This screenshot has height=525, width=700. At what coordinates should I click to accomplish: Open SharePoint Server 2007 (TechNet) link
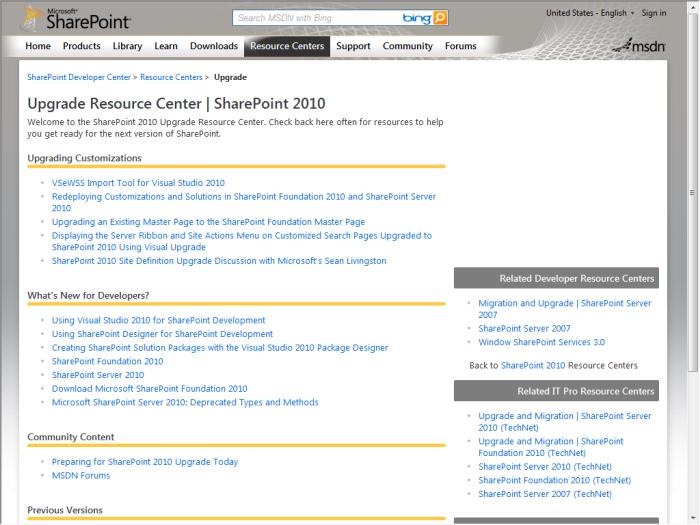click(x=545, y=494)
